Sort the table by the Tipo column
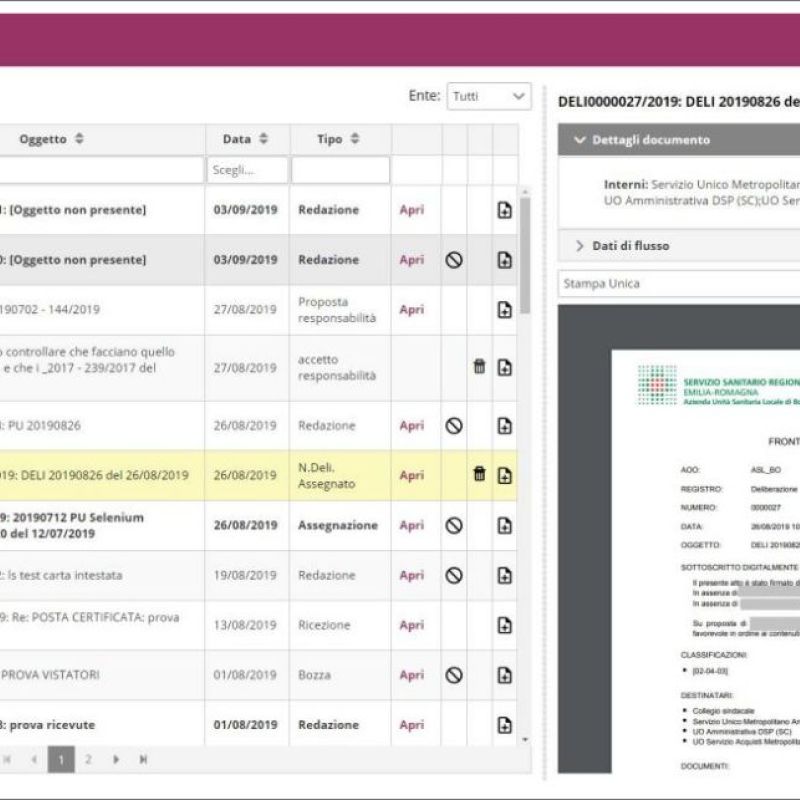800x800 pixels. coord(355,139)
